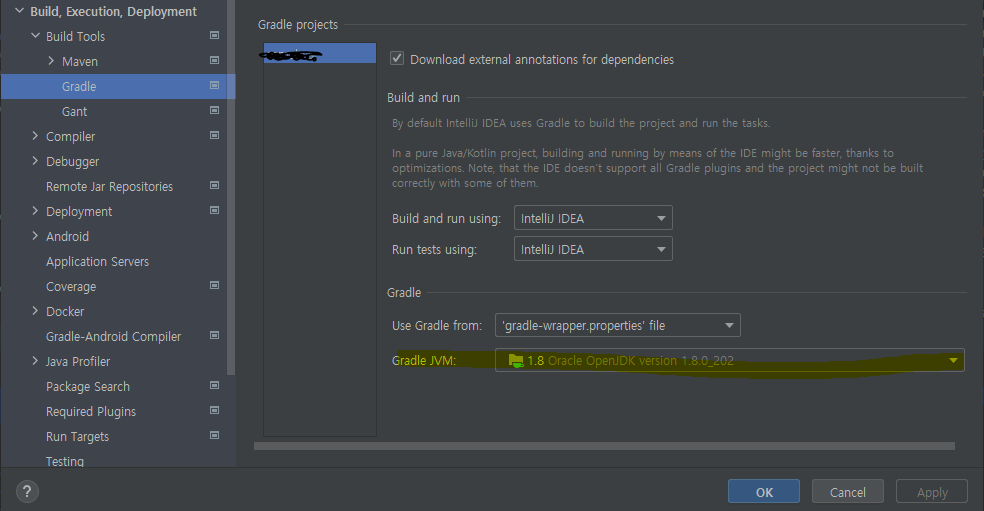Expand the Maven node
The height and width of the screenshot is (511, 984).
[51, 61]
